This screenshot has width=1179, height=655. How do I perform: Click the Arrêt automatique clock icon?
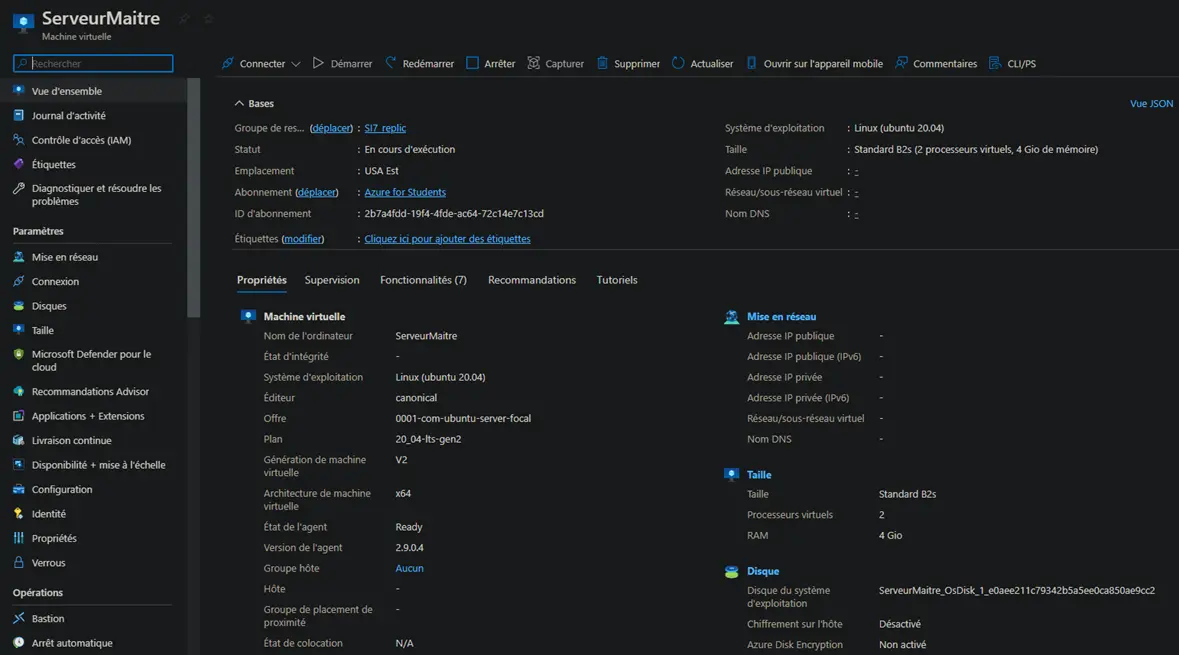point(19,643)
